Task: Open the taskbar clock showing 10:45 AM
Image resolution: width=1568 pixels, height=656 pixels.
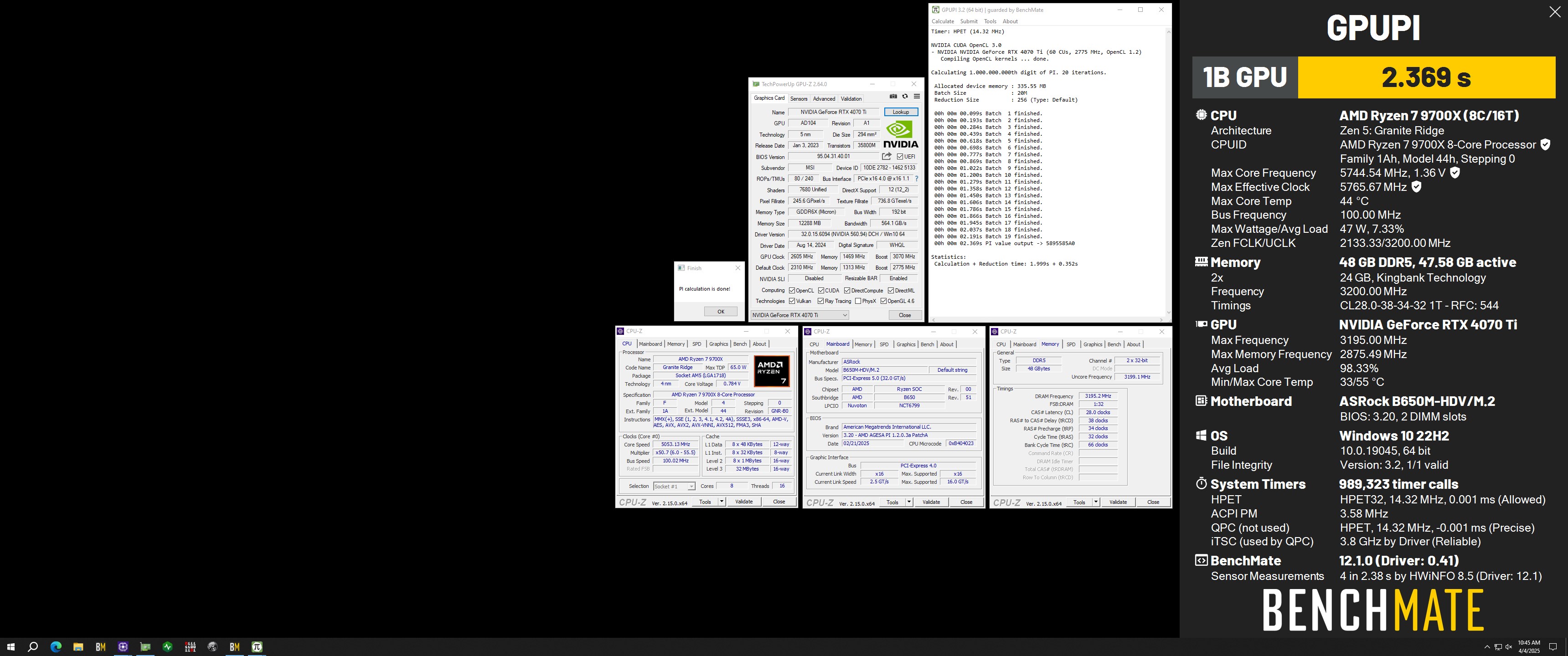Action: tap(1528, 647)
